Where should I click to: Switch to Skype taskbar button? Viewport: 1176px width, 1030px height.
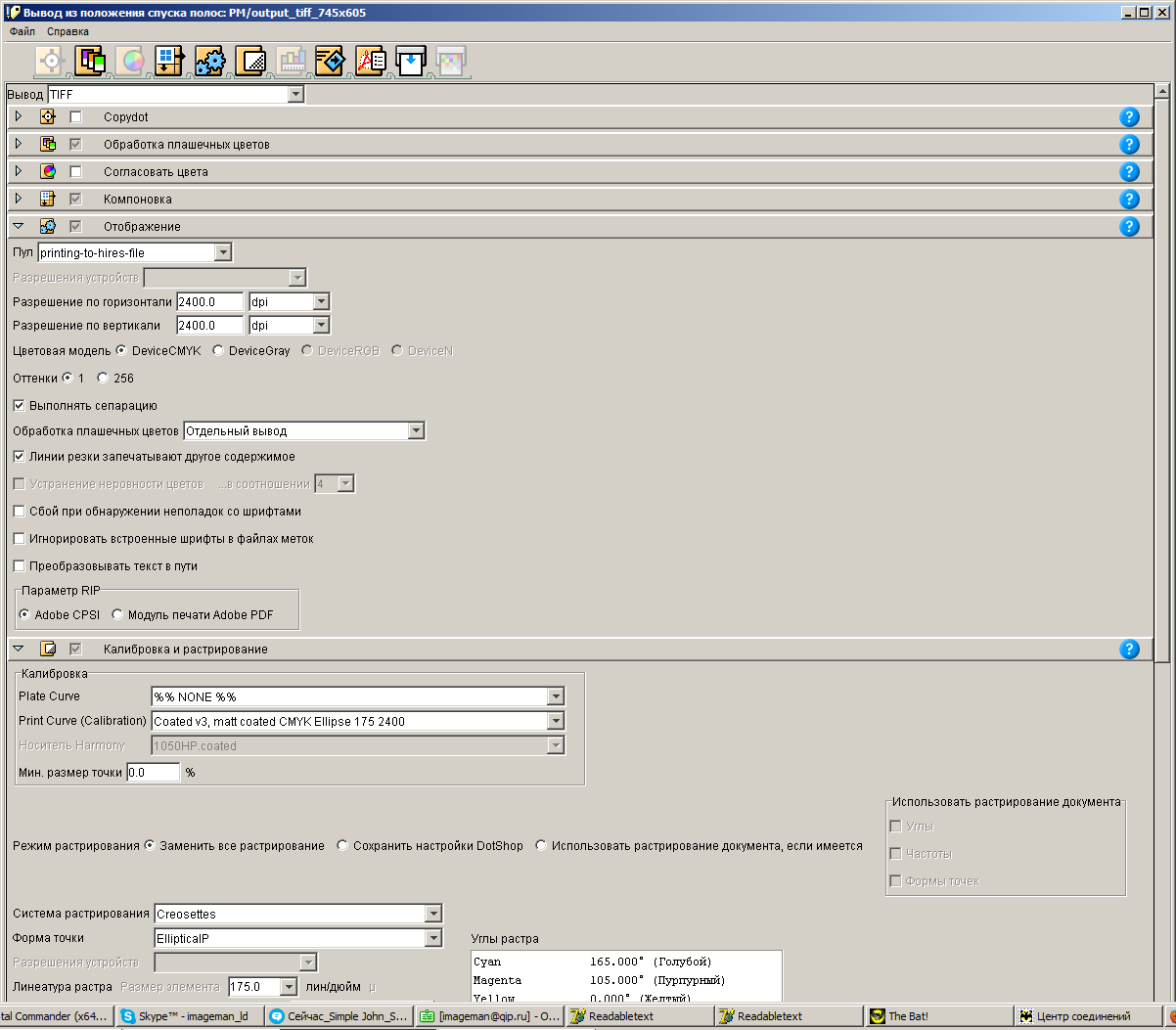[x=190, y=1016]
